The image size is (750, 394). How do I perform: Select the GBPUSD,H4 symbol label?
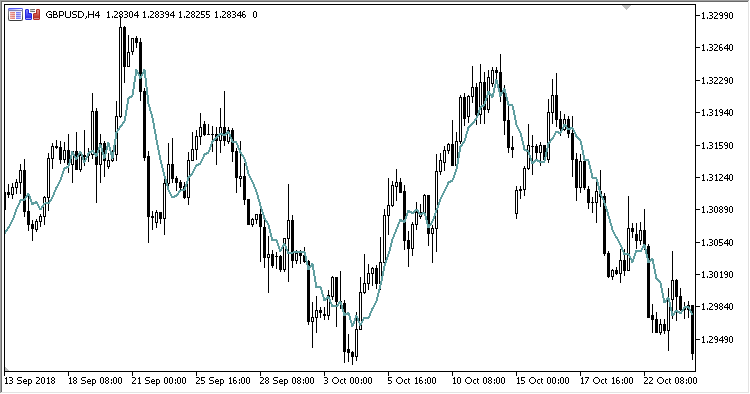73,15
